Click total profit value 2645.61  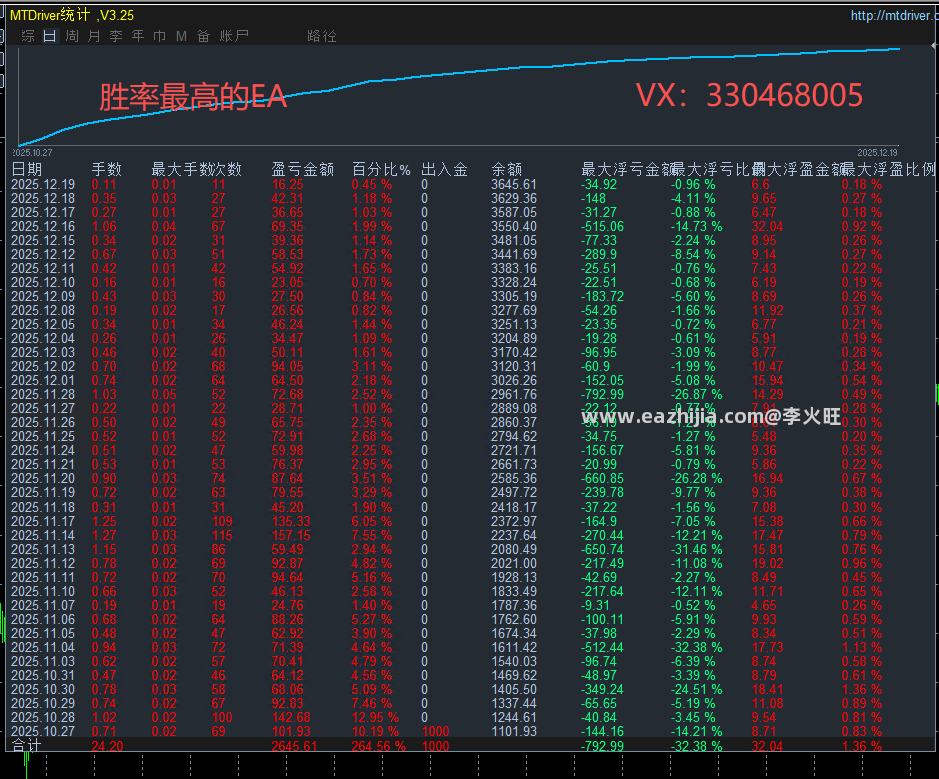[x=294, y=746]
